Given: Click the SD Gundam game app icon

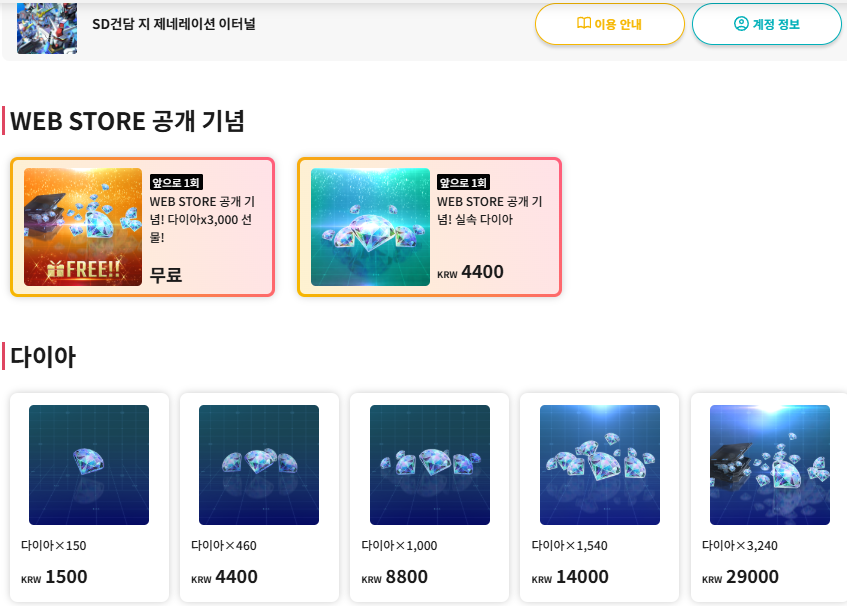Looking at the screenshot, I should point(47,27).
